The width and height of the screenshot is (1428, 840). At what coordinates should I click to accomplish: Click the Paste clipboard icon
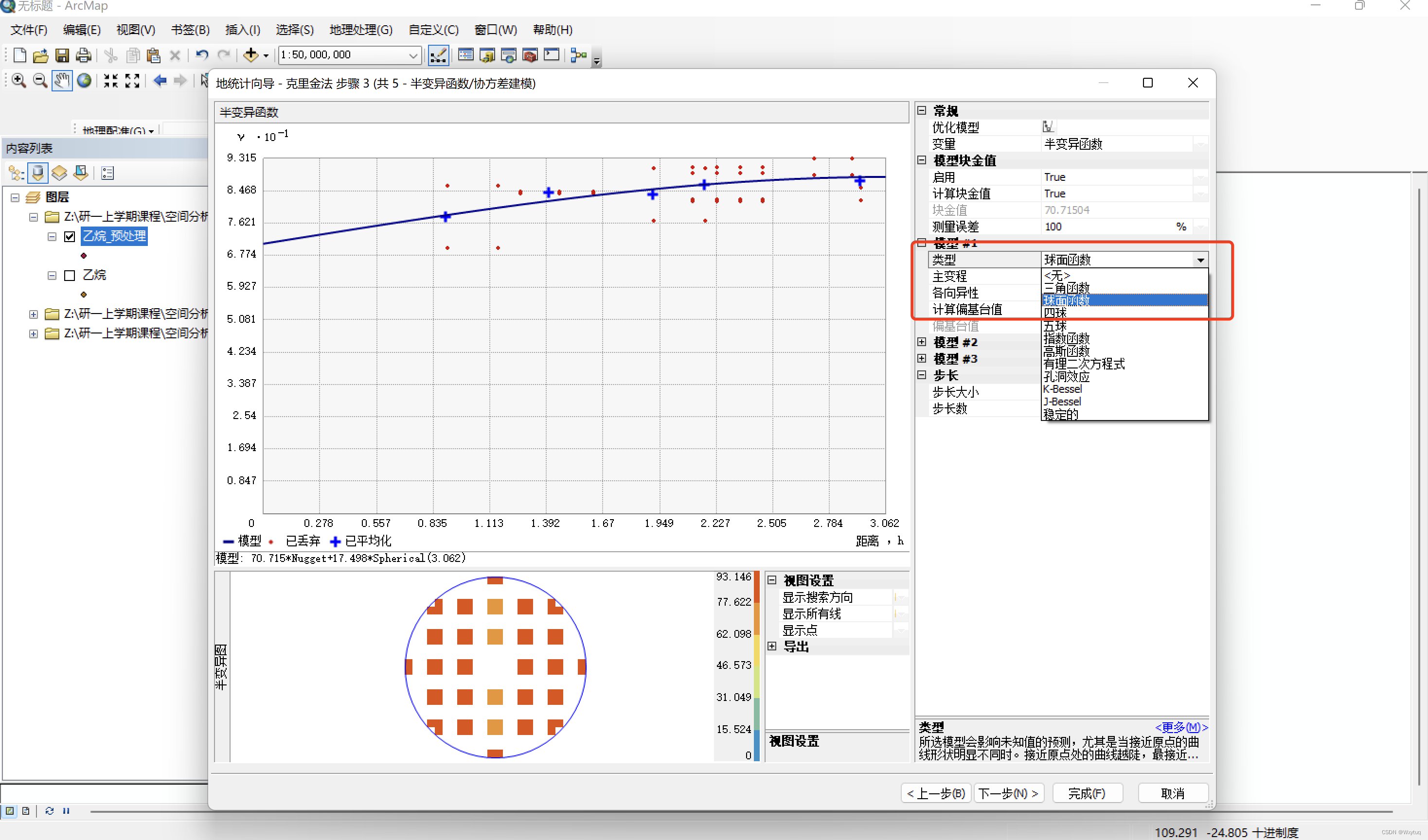[154, 55]
